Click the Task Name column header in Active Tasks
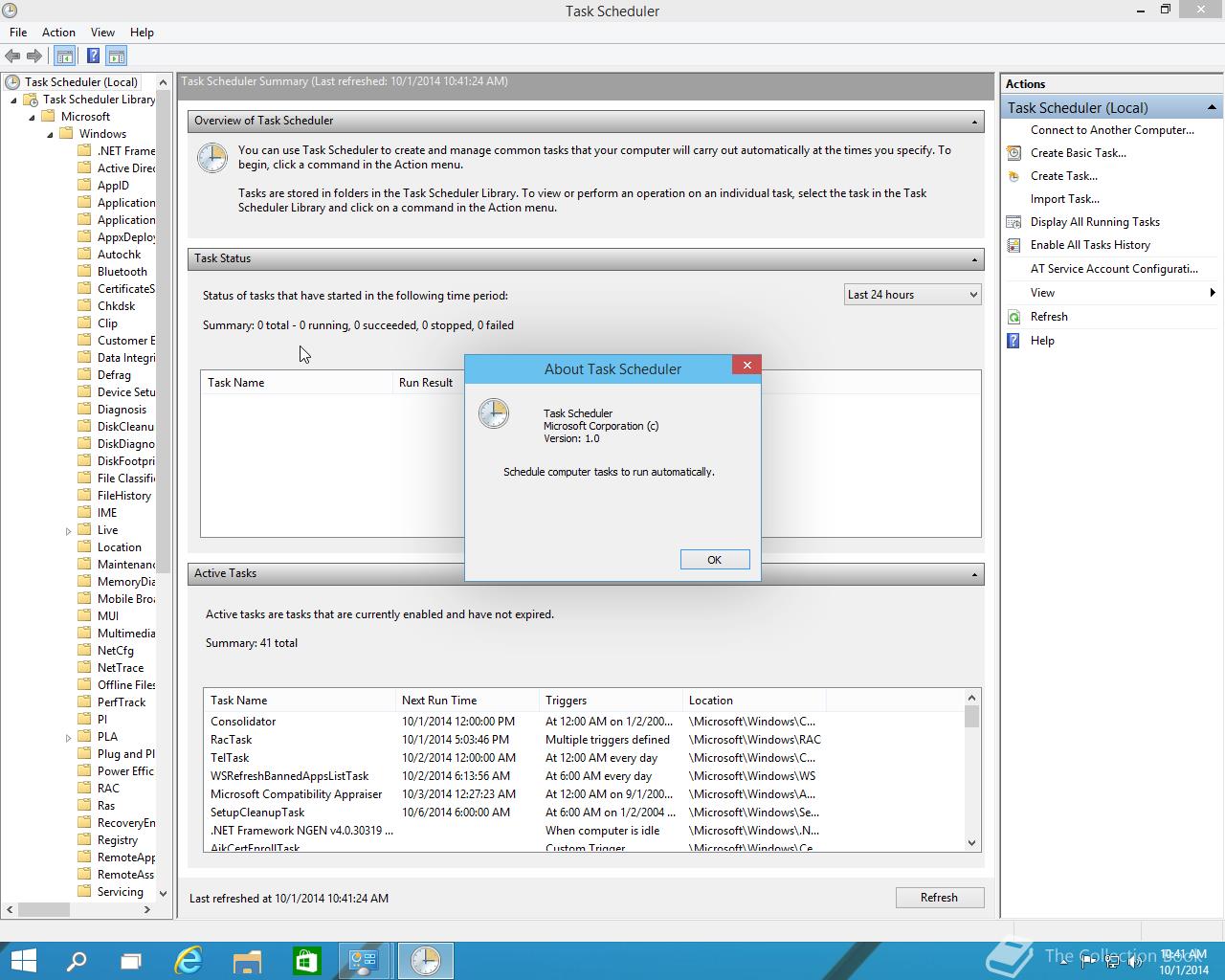The height and width of the screenshot is (980, 1225). tap(300, 701)
